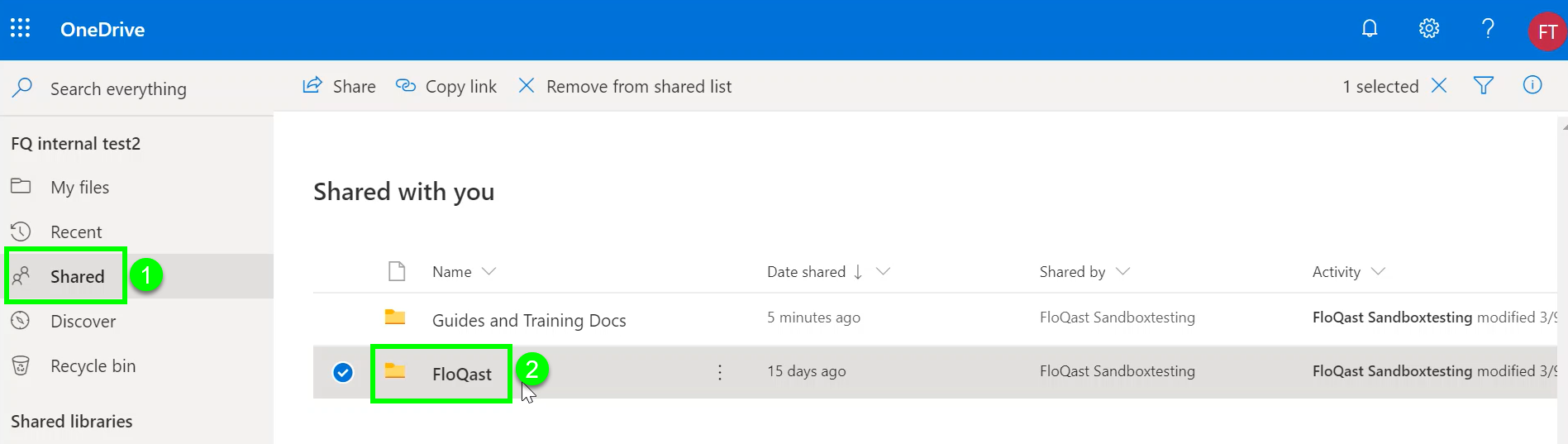Click the 1 selected label
The height and width of the screenshot is (444, 1568).
coord(1380,86)
